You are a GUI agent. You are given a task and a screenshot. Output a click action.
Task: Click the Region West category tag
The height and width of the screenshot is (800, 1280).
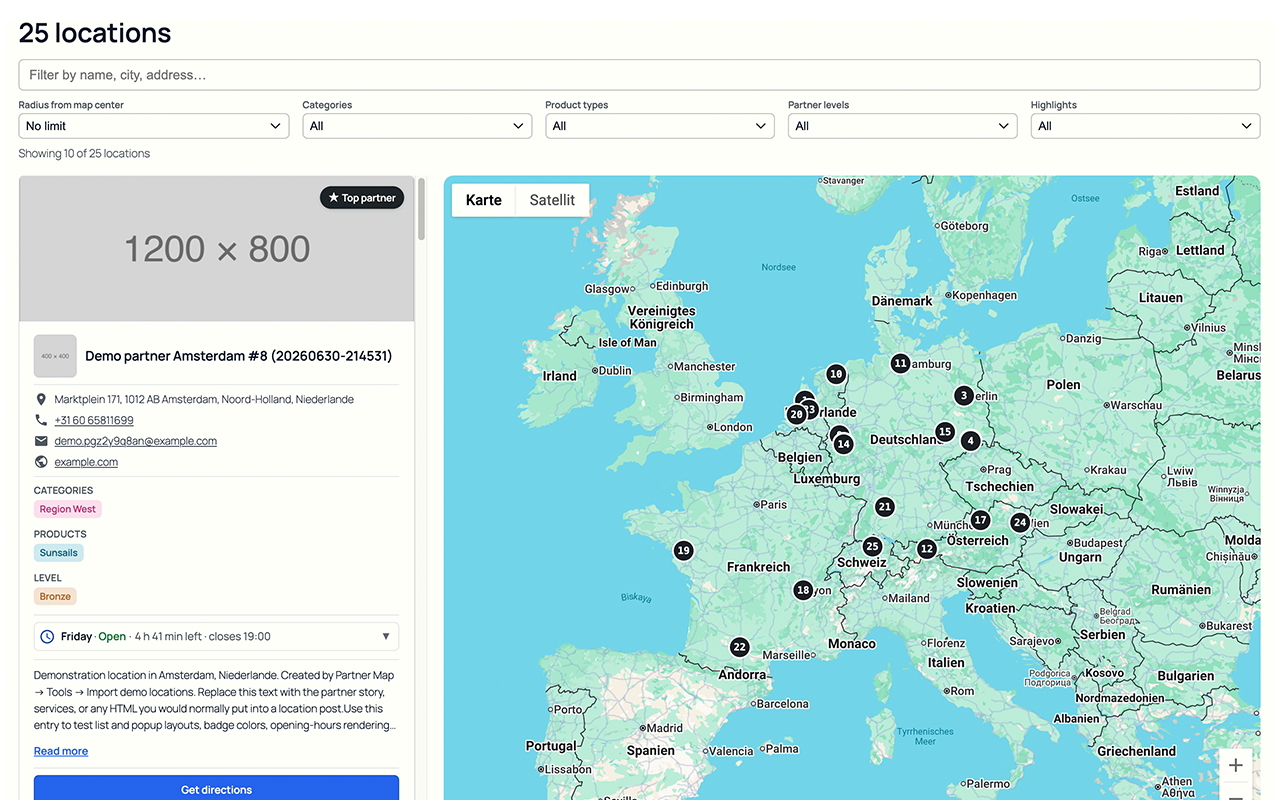coord(68,509)
